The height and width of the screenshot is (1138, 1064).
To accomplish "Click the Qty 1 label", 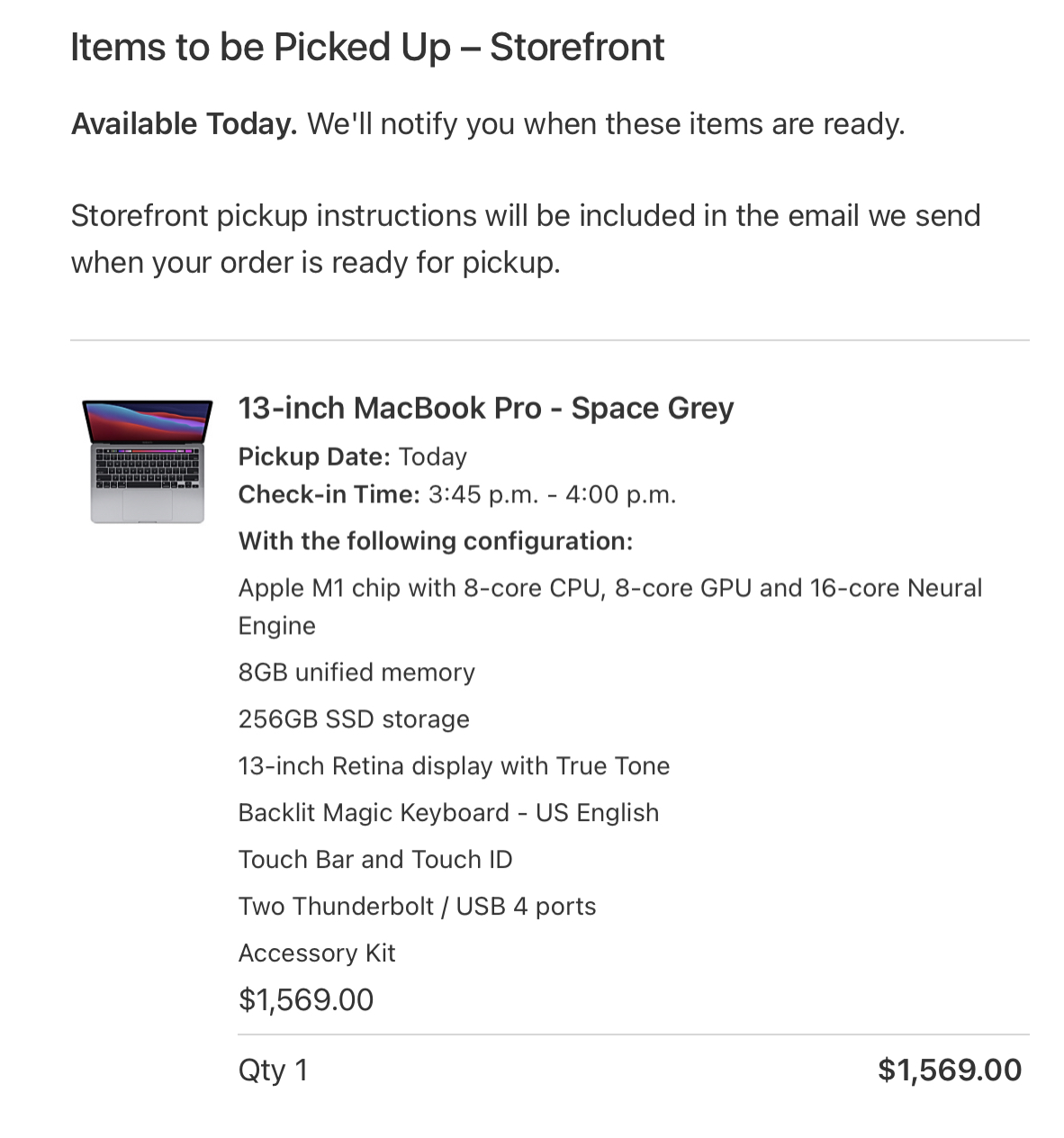I will pyautogui.click(x=273, y=1070).
